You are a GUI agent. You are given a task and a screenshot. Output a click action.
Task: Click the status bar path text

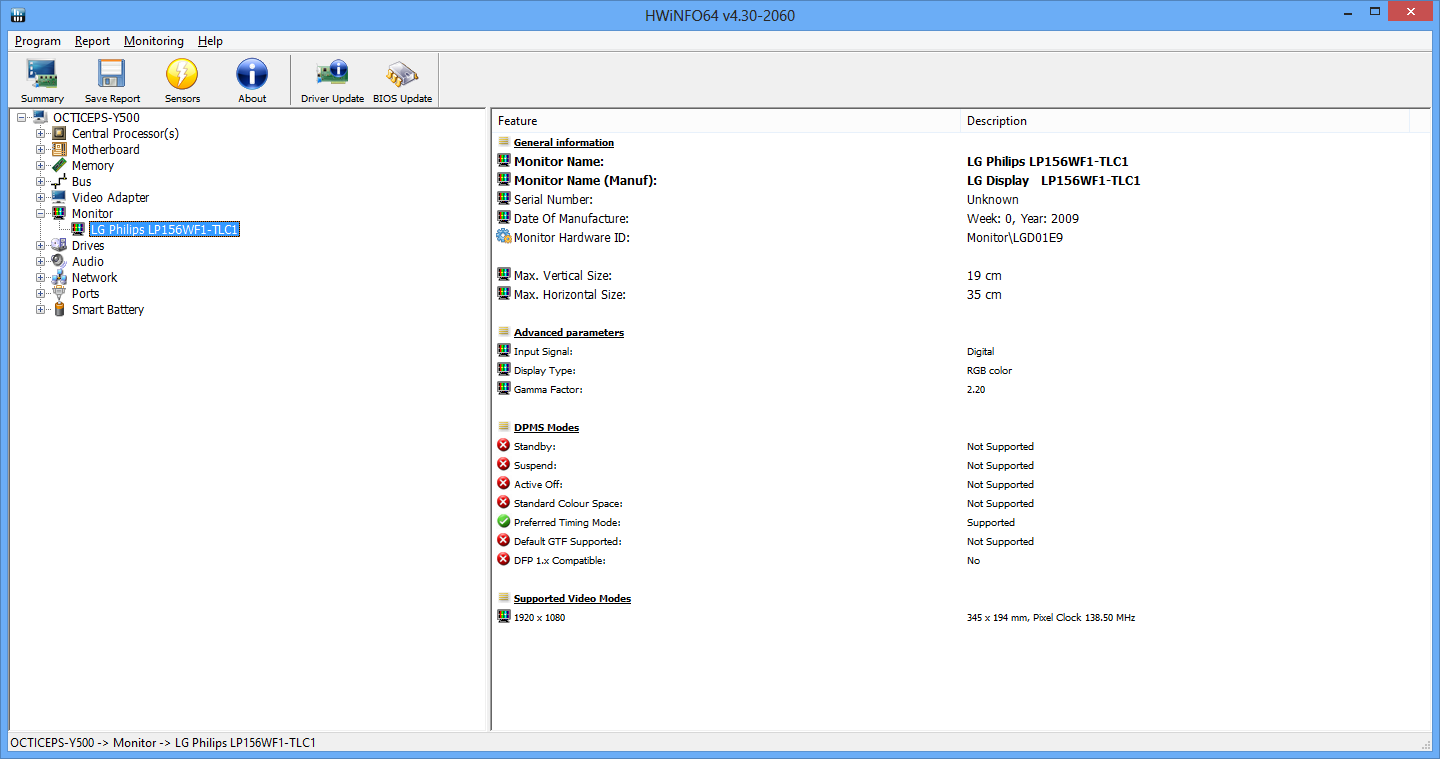click(162, 743)
